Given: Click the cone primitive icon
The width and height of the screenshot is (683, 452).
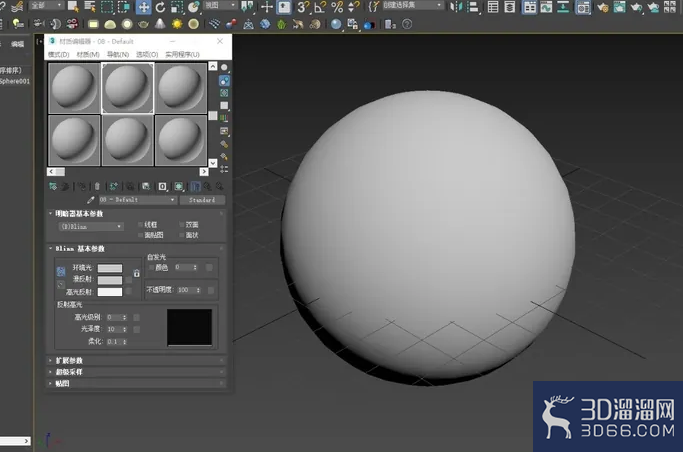Looking at the screenshot, I should [x=160, y=24].
